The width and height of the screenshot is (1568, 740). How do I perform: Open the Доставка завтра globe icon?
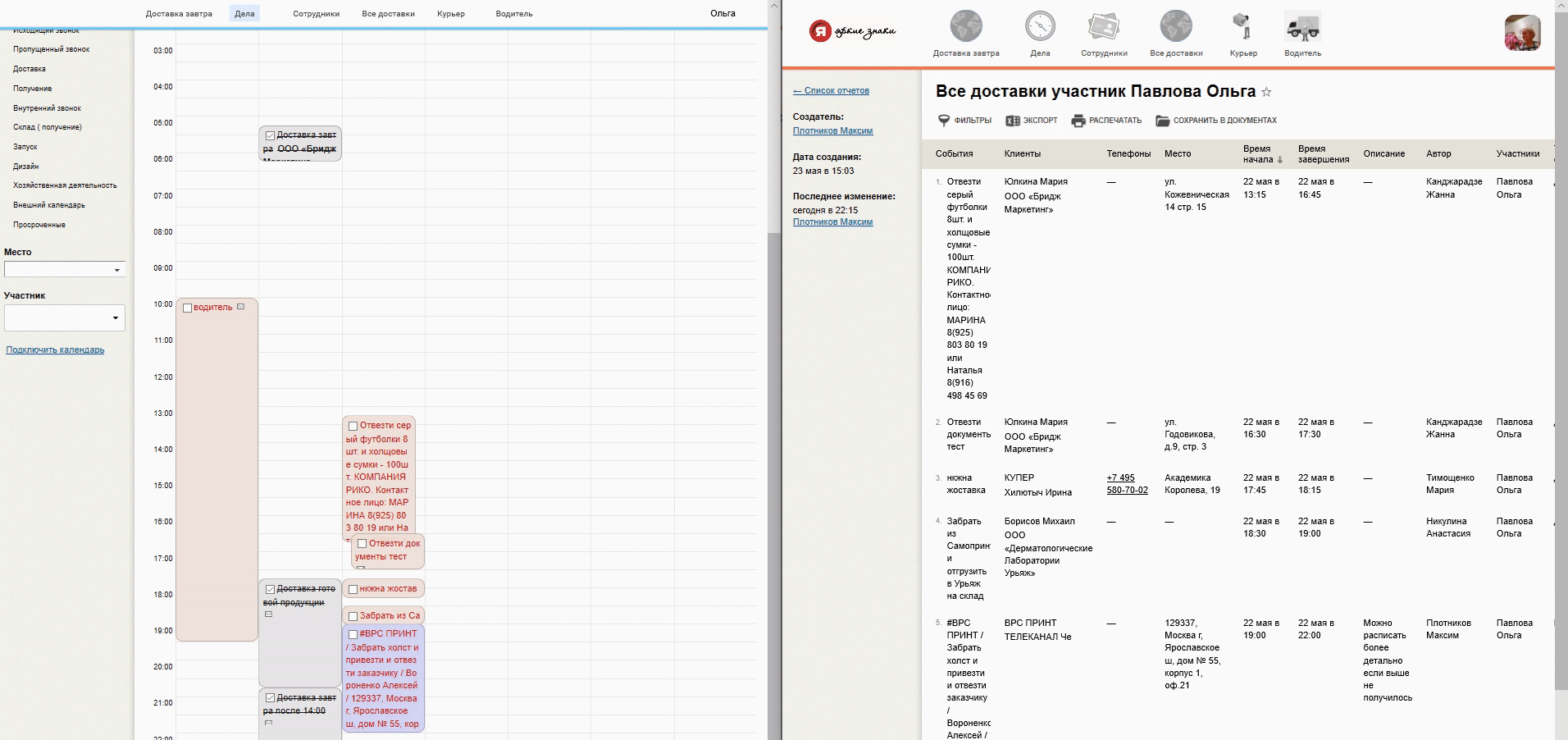[x=965, y=26]
